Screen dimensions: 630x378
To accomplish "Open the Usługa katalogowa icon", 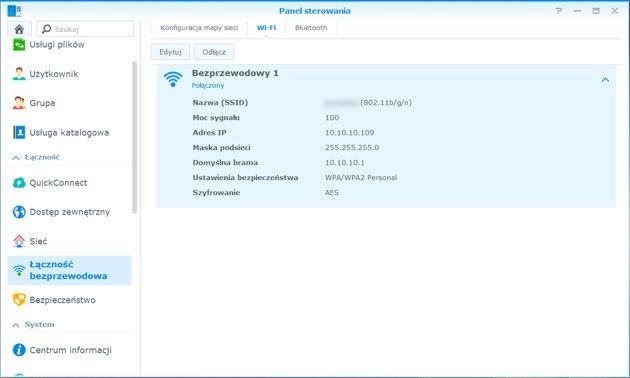I will point(19,132).
